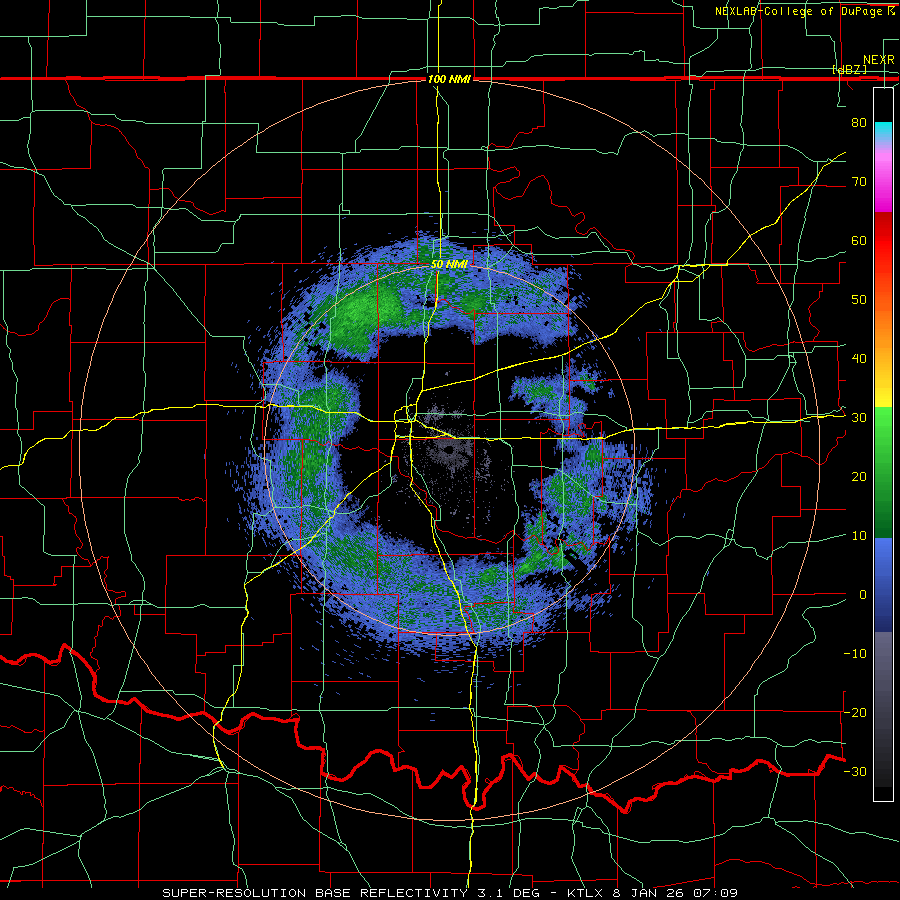This screenshot has width=900, height=900.
Task: Click the -10 value on the color scale
Action: [855, 654]
